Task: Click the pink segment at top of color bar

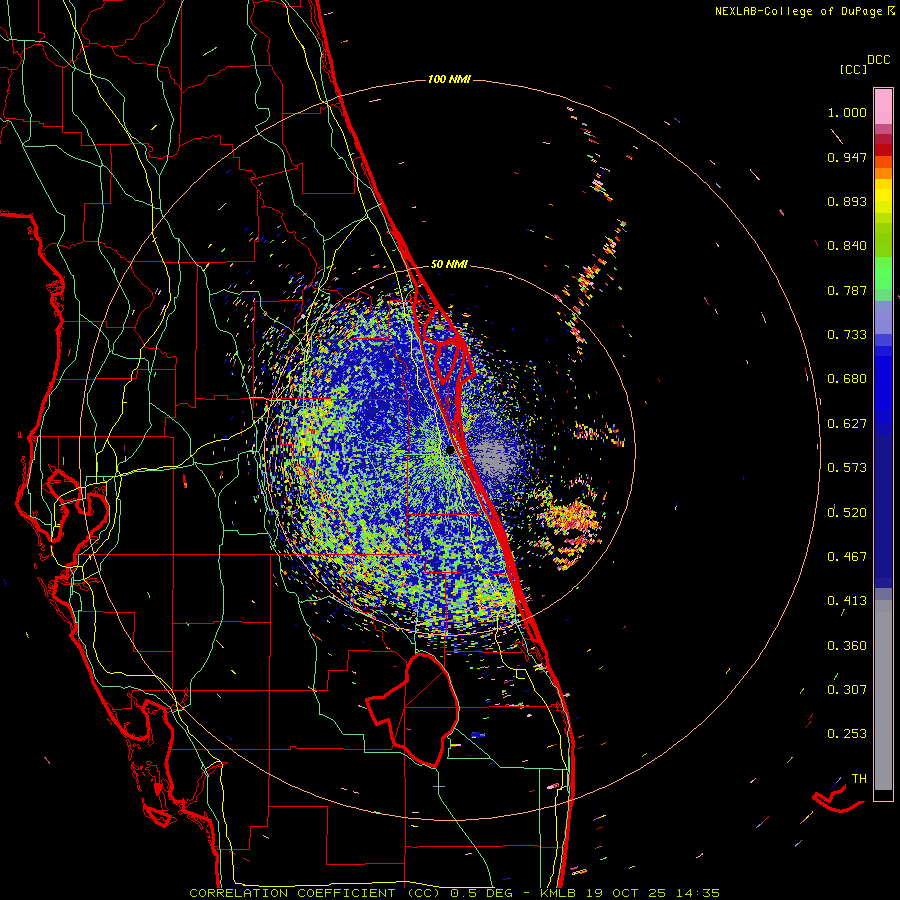Action: 883,106
